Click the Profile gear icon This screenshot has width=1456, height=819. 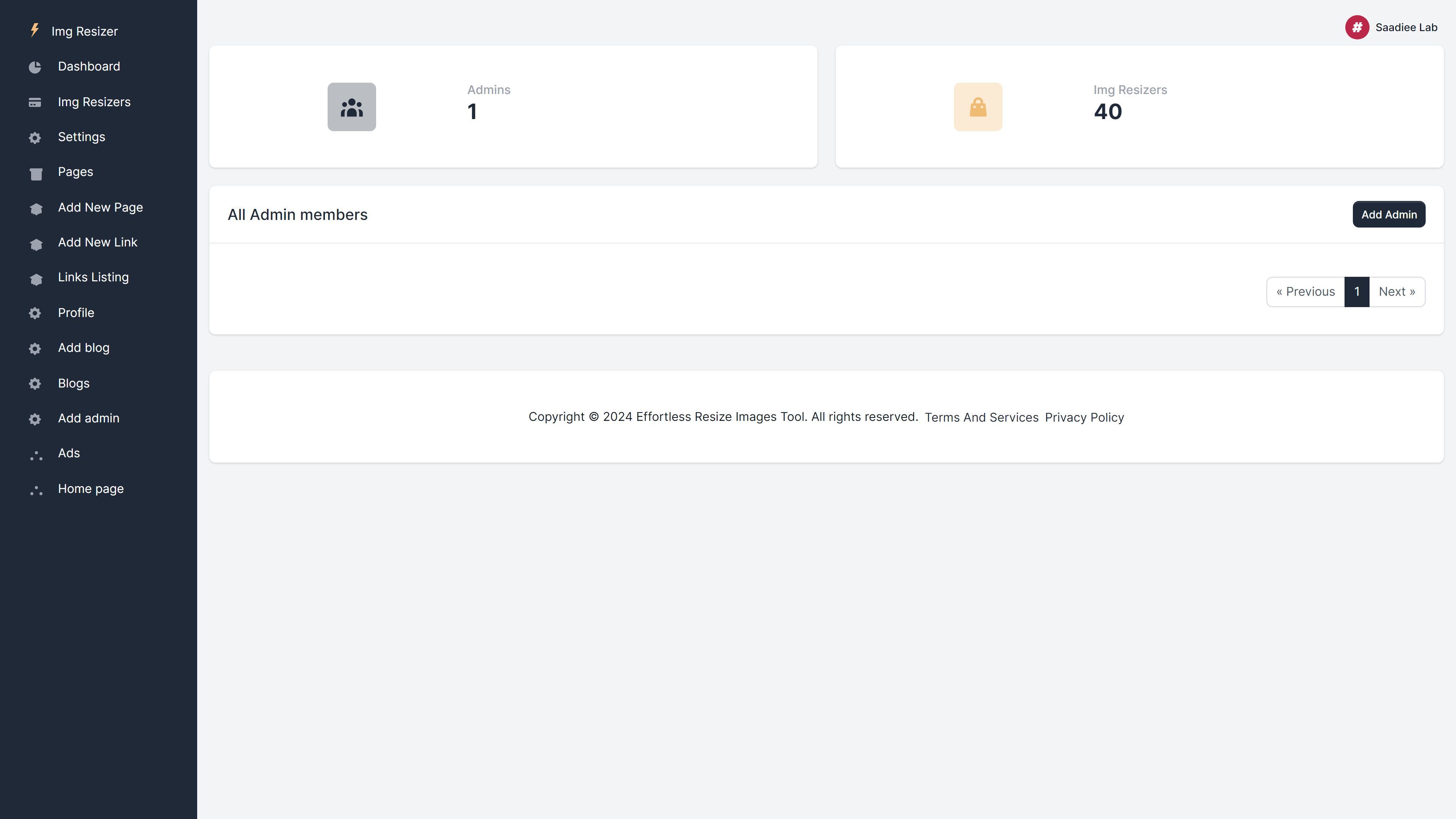click(x=35, y=313)
